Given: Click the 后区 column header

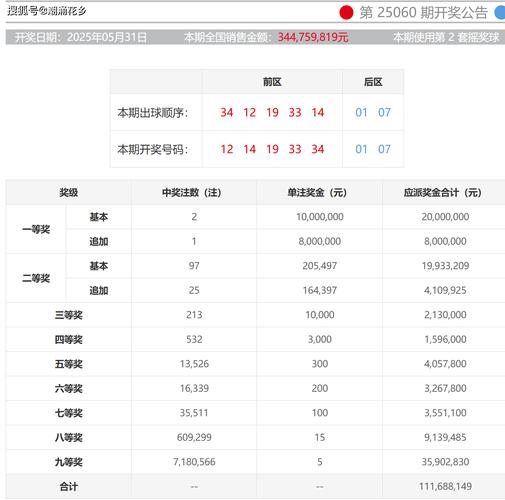Looking at the screenshot, I should click(x=373, y=82).
